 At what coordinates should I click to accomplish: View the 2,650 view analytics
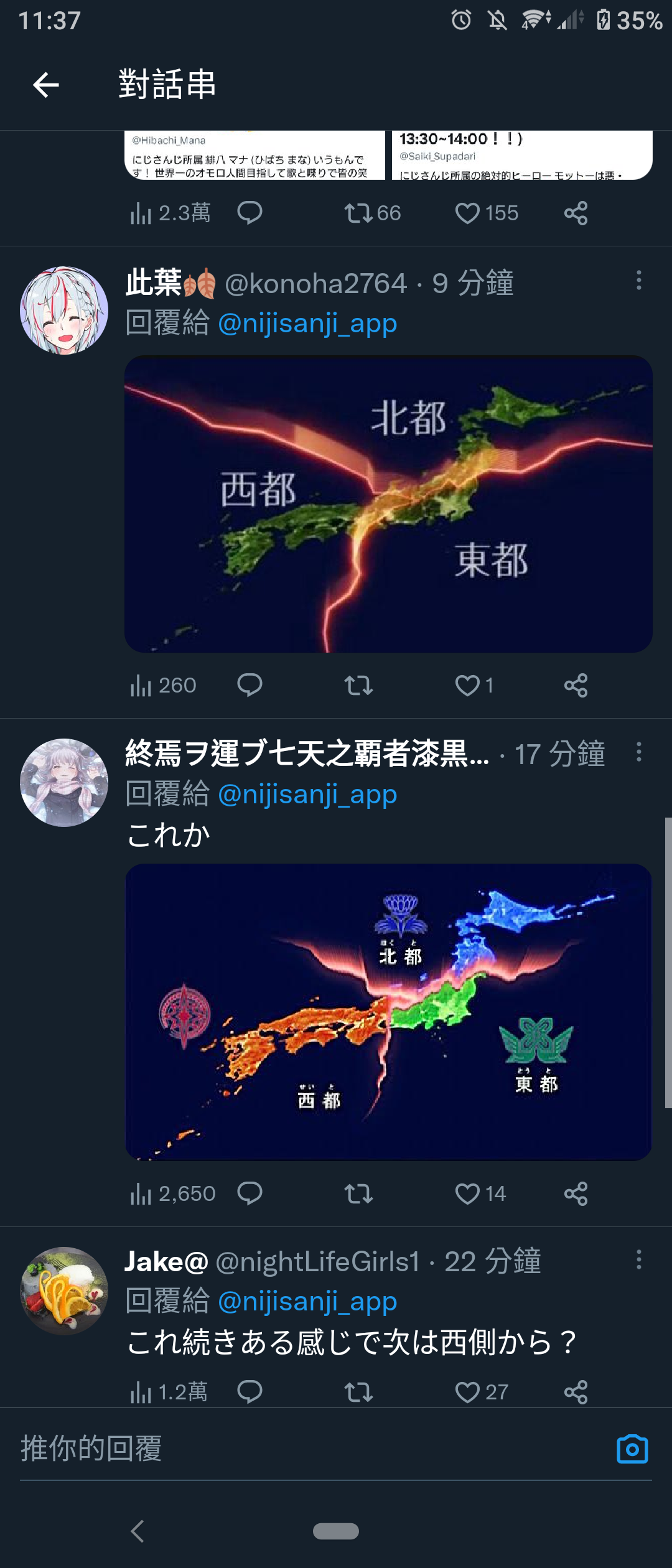coord(172,1193)
